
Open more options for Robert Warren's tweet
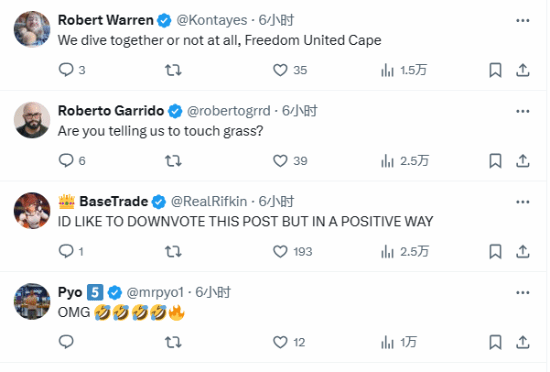[x=523, y=20]
